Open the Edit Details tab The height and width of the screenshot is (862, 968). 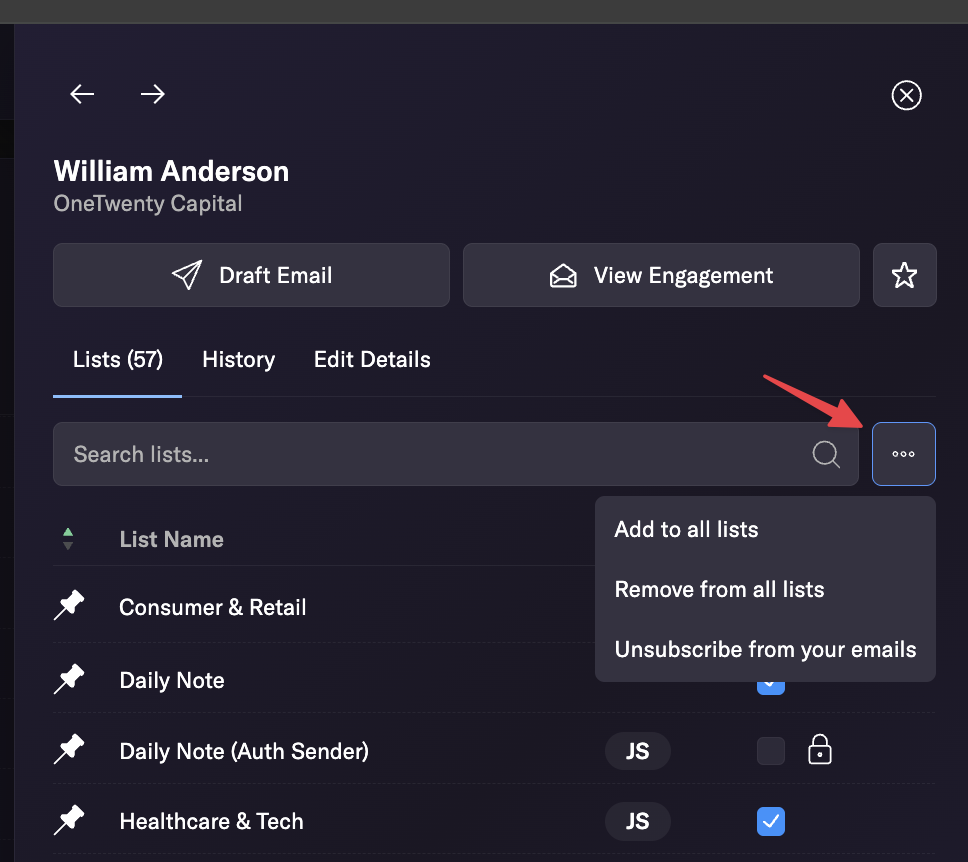[372, 359]
